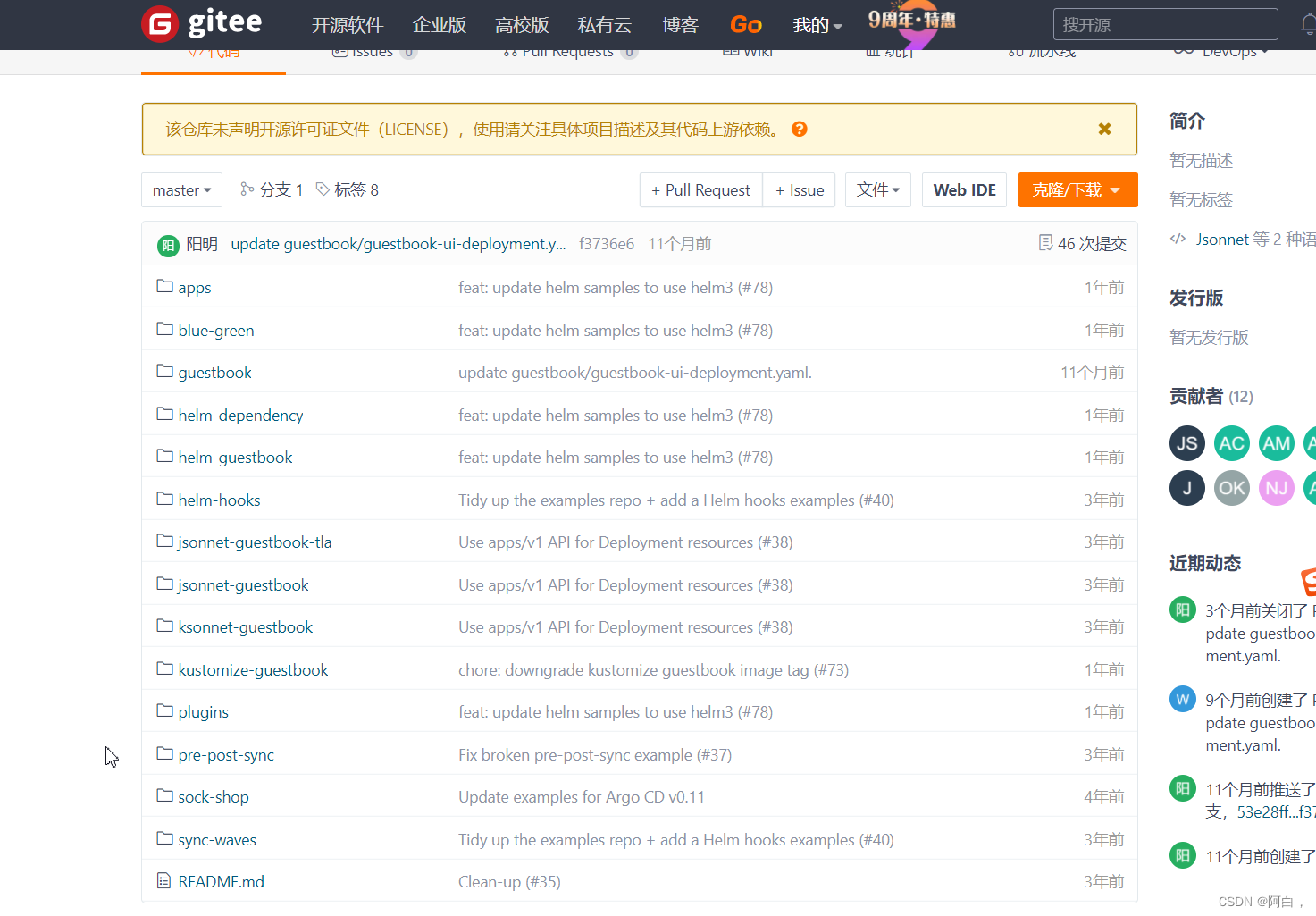
Task: Open 私有云 in the top navigation
Action: 605,25
